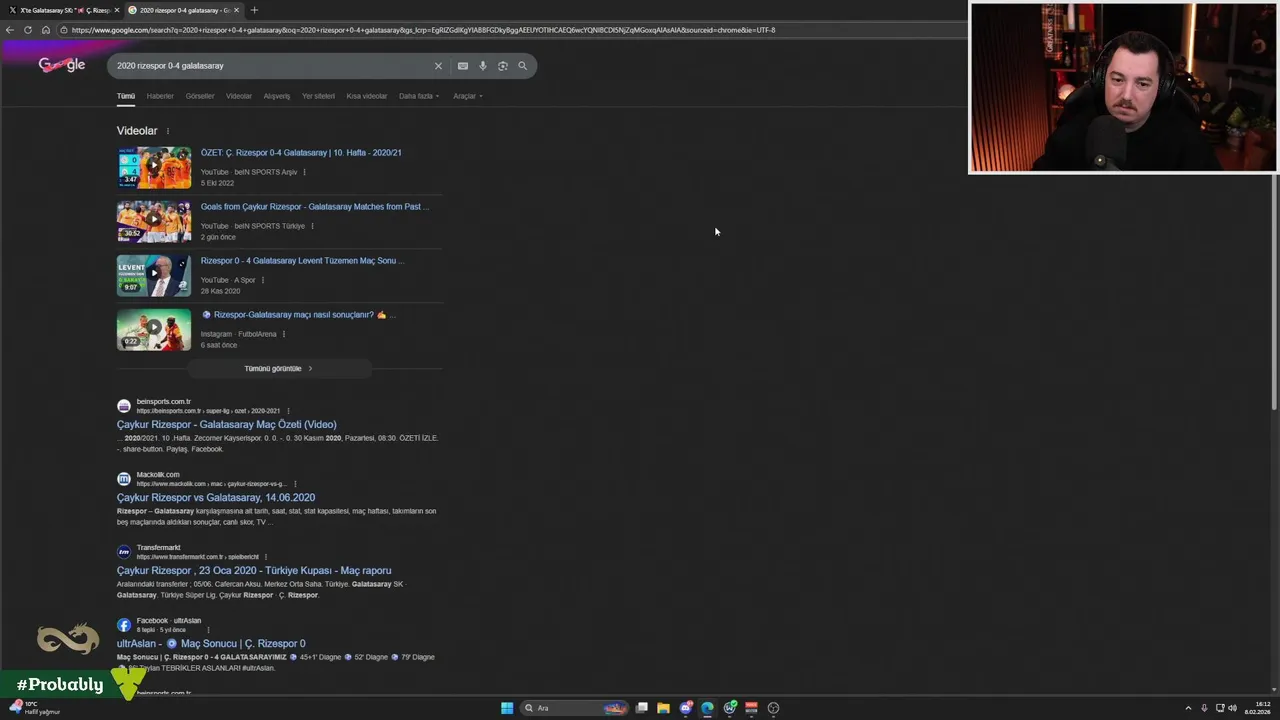Play the 36:52 beIN SPORTS thumbnail
The width and height of the screenshot is (1280, 720).
coord(154,222)
